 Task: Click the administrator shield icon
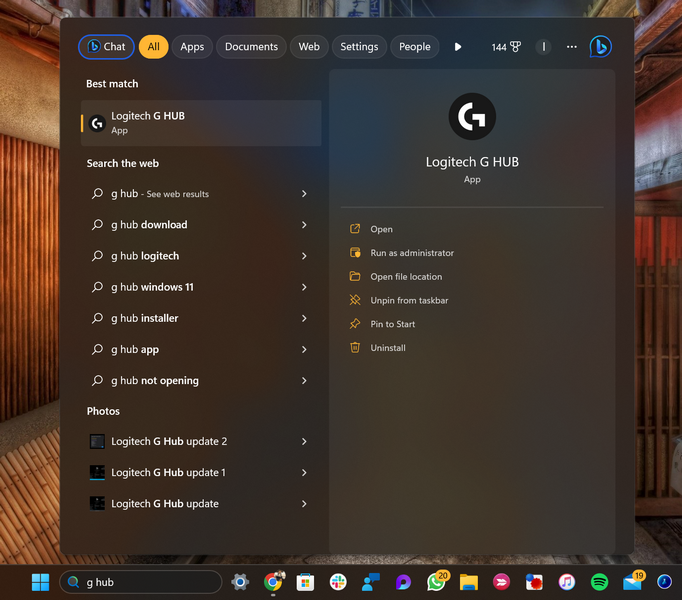[x=355, y=252]
